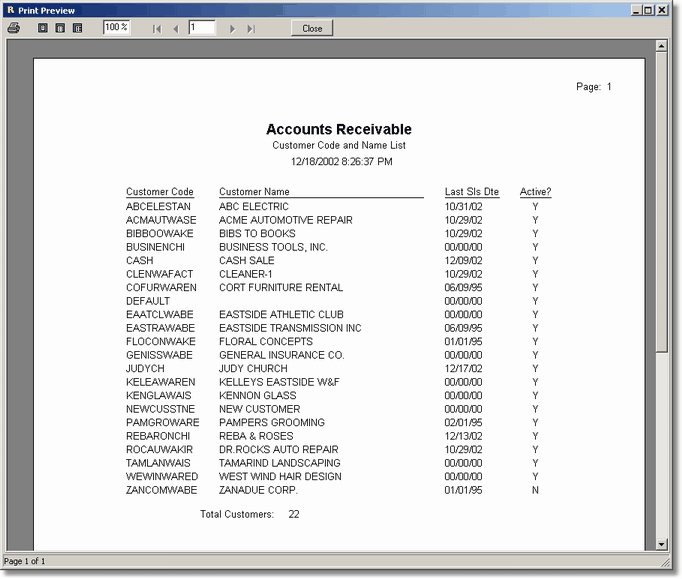Select the two-page view icon
This screenshot has width=682, height=579.
click(x=60, y=28)
